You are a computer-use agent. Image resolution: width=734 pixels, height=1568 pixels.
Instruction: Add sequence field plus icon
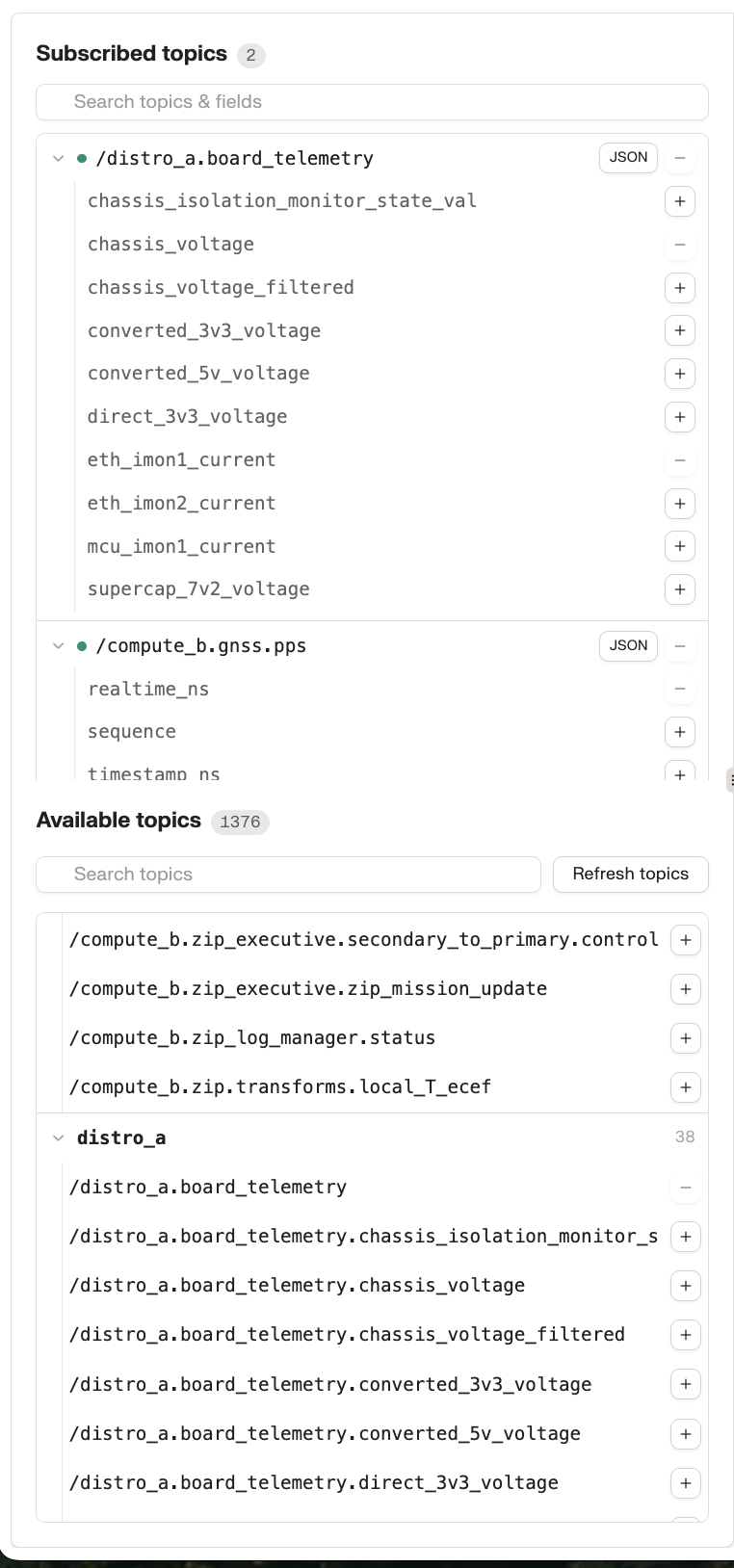tap(680, 732)
